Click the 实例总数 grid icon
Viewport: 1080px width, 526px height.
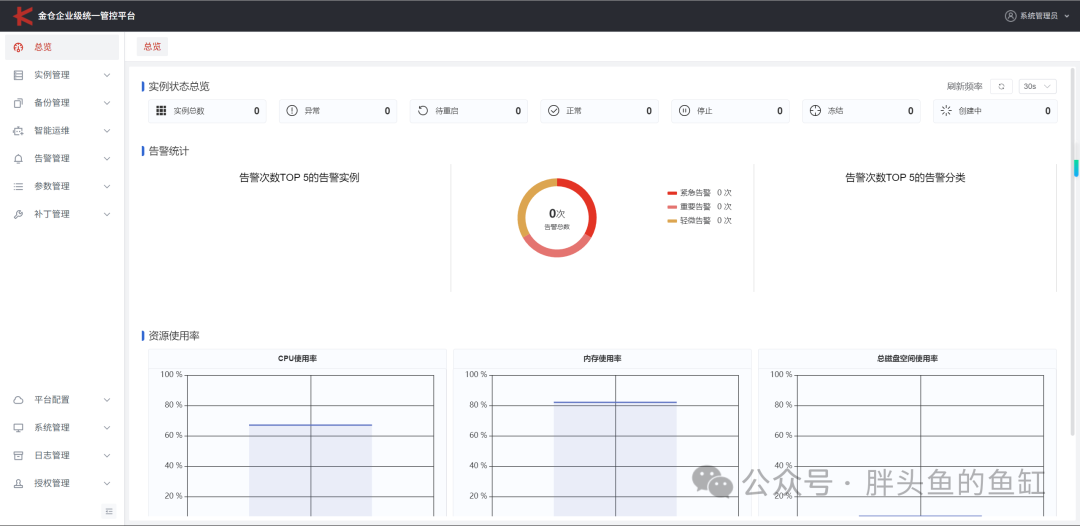(161, 111)
